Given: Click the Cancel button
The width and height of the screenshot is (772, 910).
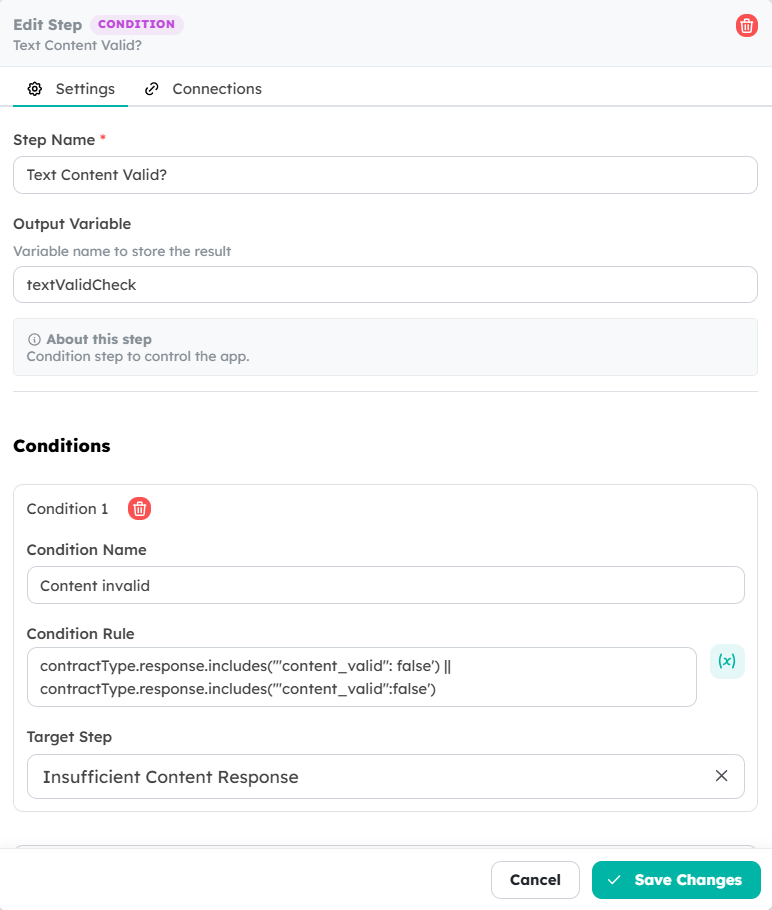Looking at the screenshot, I should pos(535,880).
